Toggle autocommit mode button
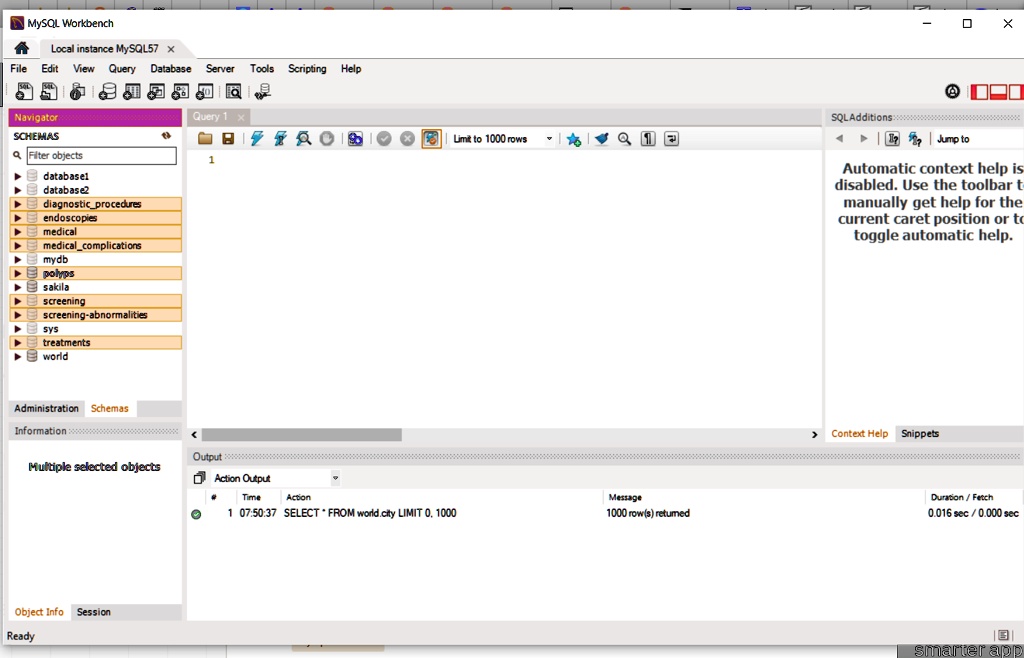 click(431, 139)
